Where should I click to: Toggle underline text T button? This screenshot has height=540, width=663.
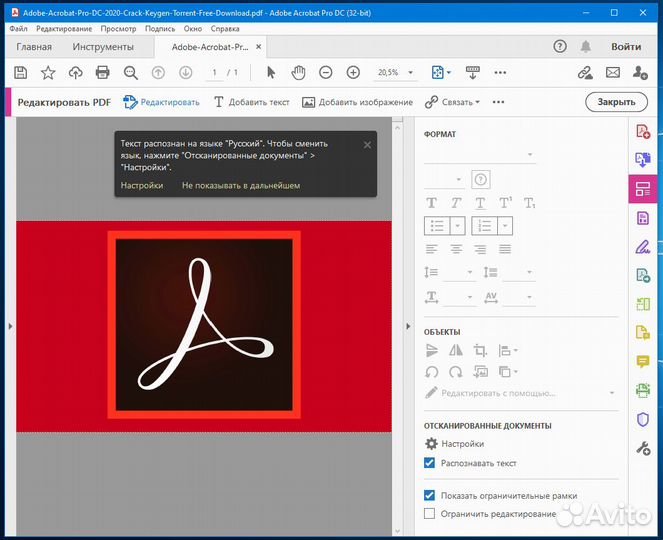pos(480,203)
